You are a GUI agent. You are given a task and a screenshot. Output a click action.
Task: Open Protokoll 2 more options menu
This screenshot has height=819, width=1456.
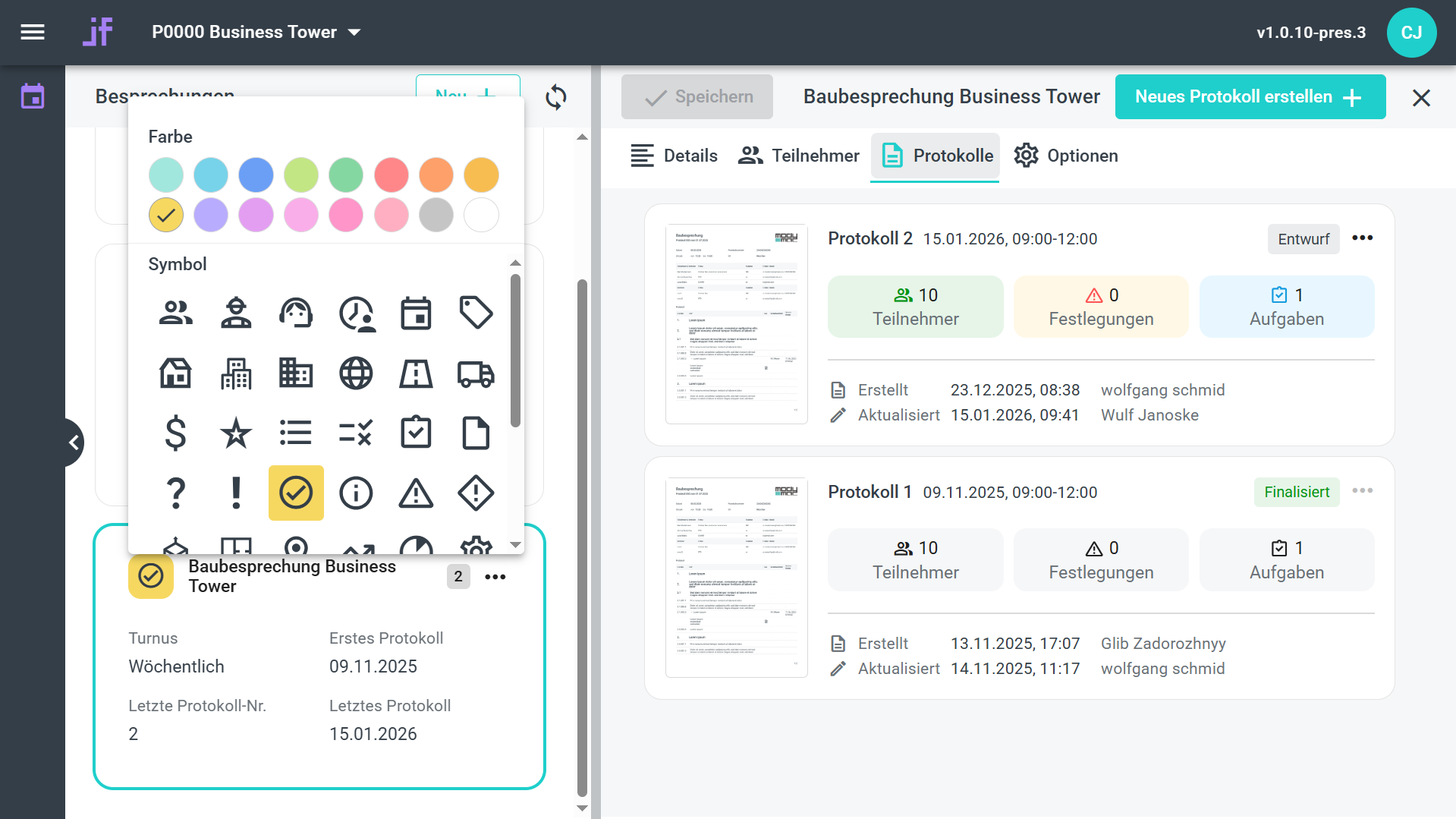click(1362, 238)
